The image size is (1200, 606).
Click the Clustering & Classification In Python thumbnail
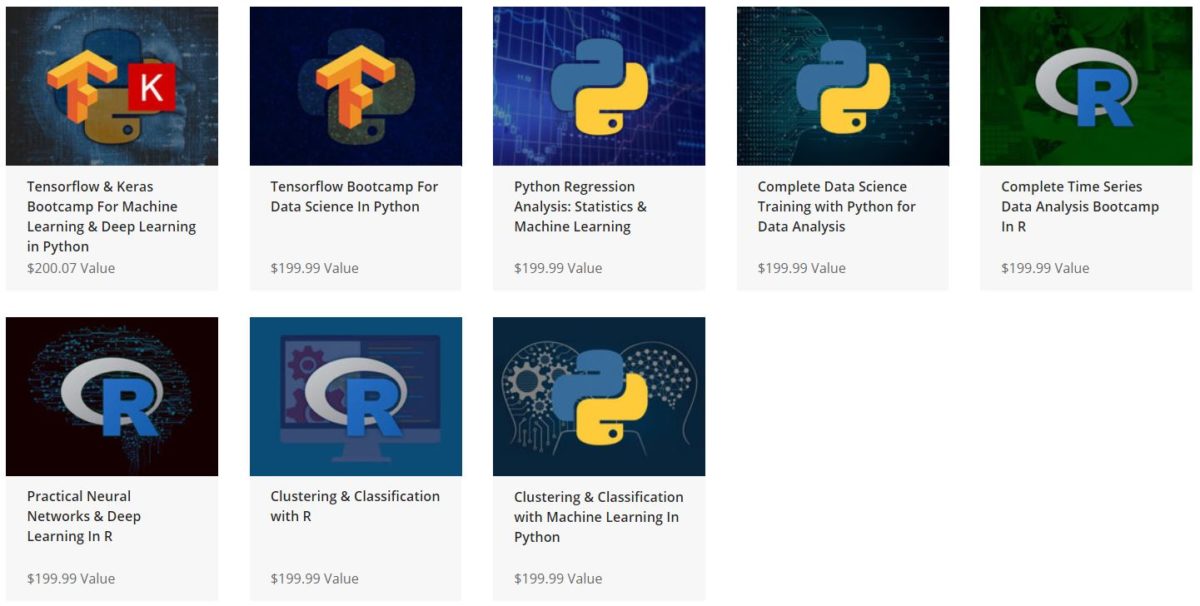pyautogui.click(x=599, y=395)
